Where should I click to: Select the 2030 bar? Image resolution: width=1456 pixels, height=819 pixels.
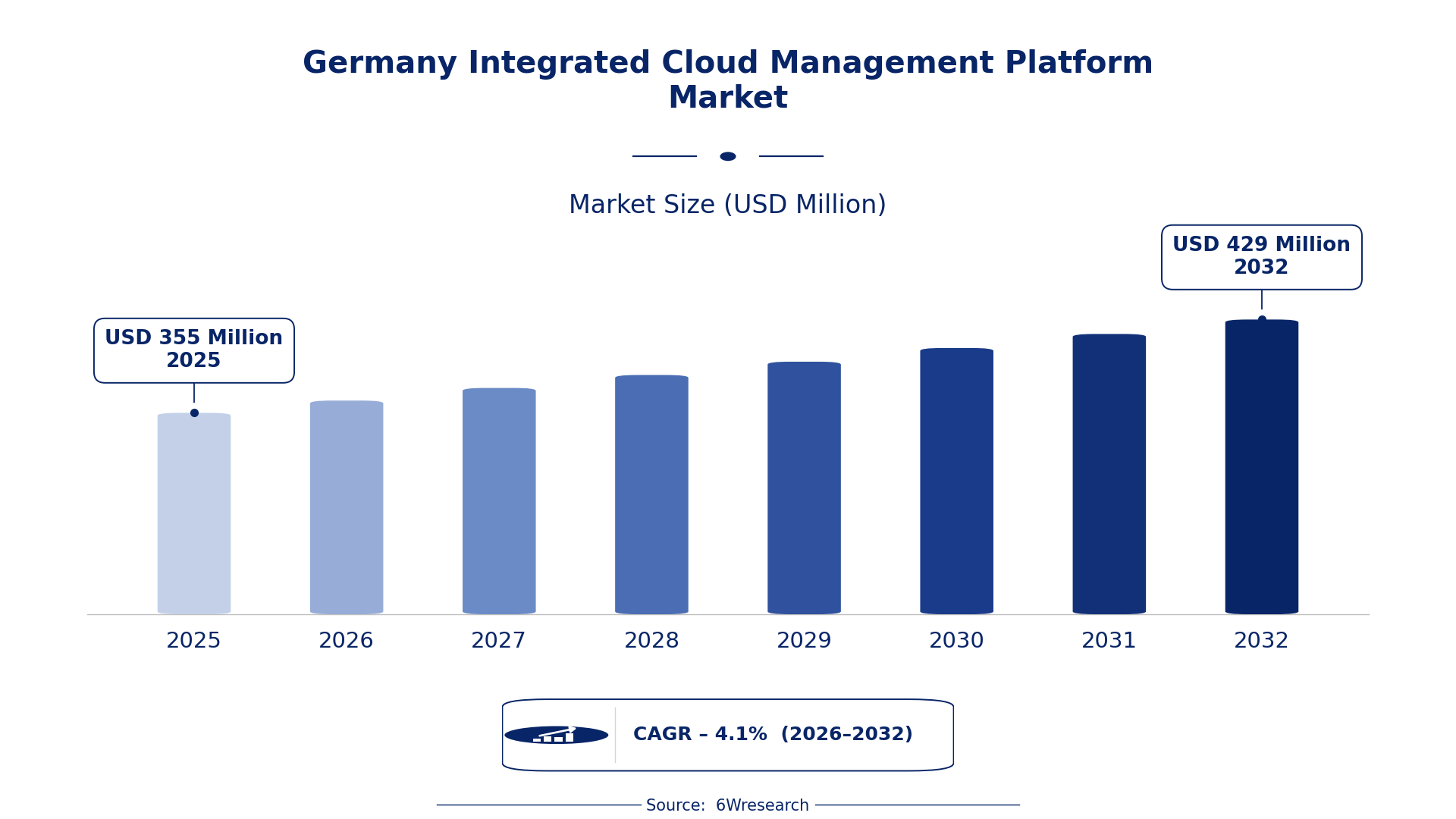956,481
